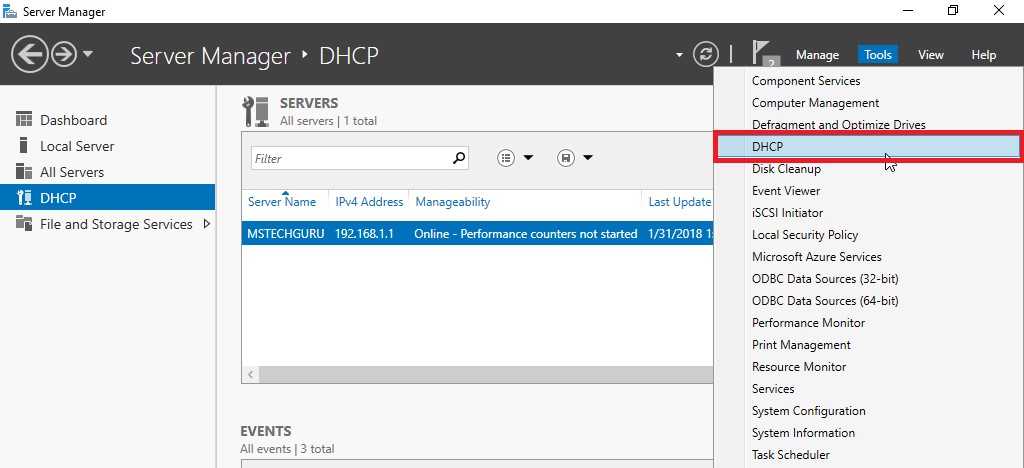
Task: Click into the Filter search box
Action: click(351, 159)
